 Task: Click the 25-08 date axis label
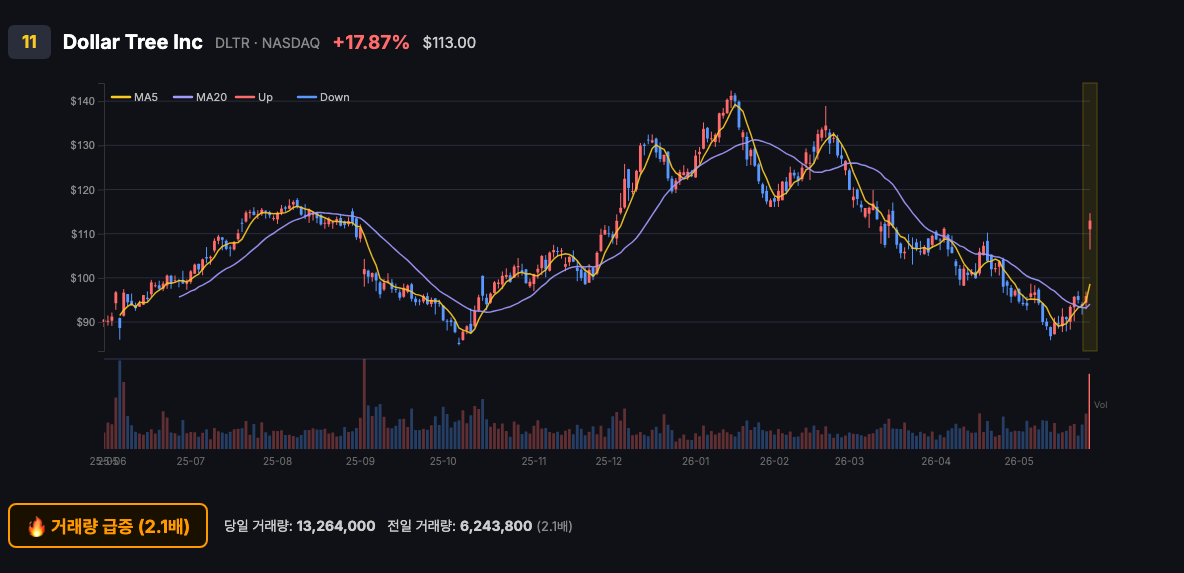coord(278,461)
